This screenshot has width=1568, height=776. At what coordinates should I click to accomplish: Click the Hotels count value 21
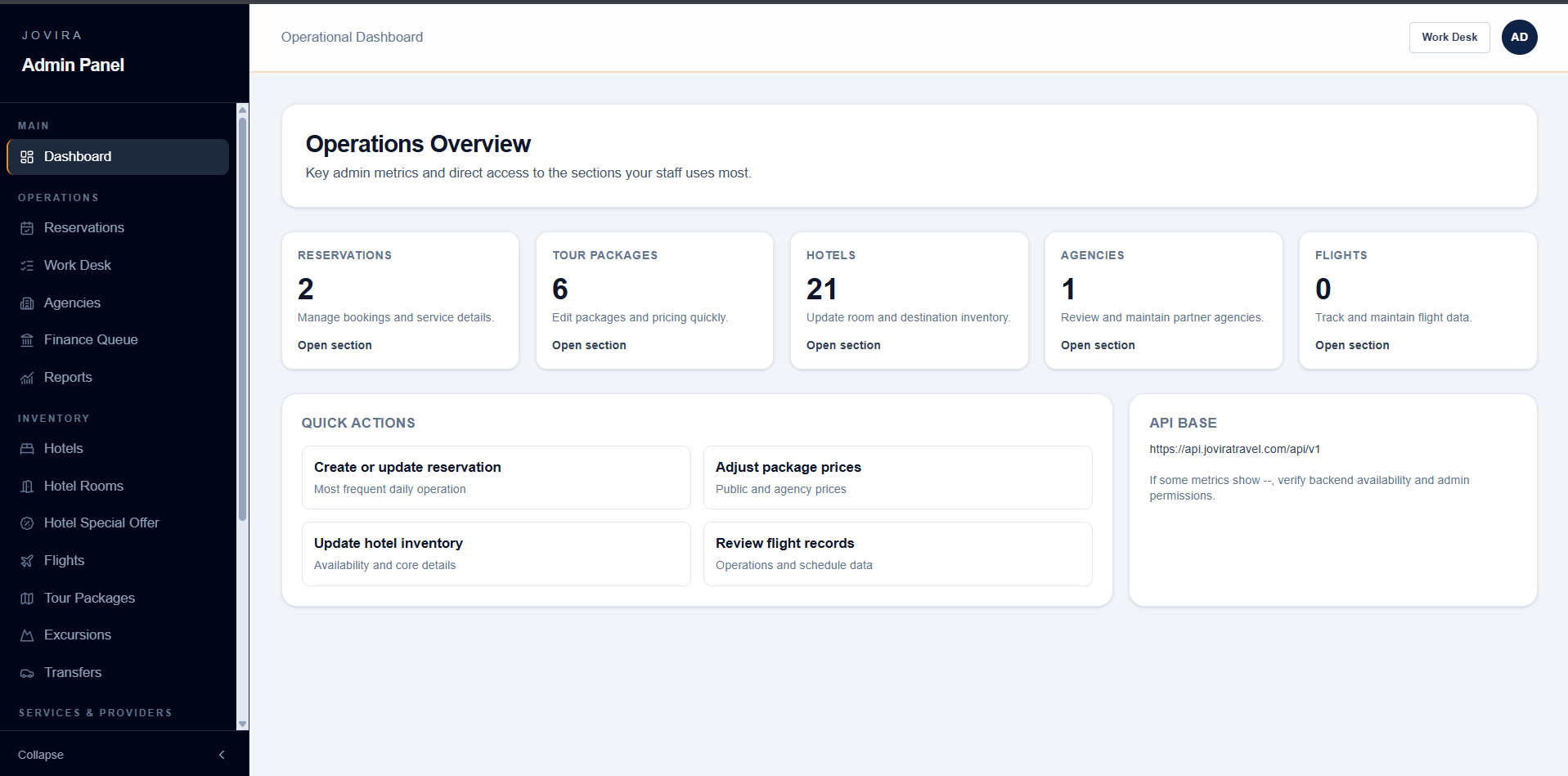click(821, 289)
